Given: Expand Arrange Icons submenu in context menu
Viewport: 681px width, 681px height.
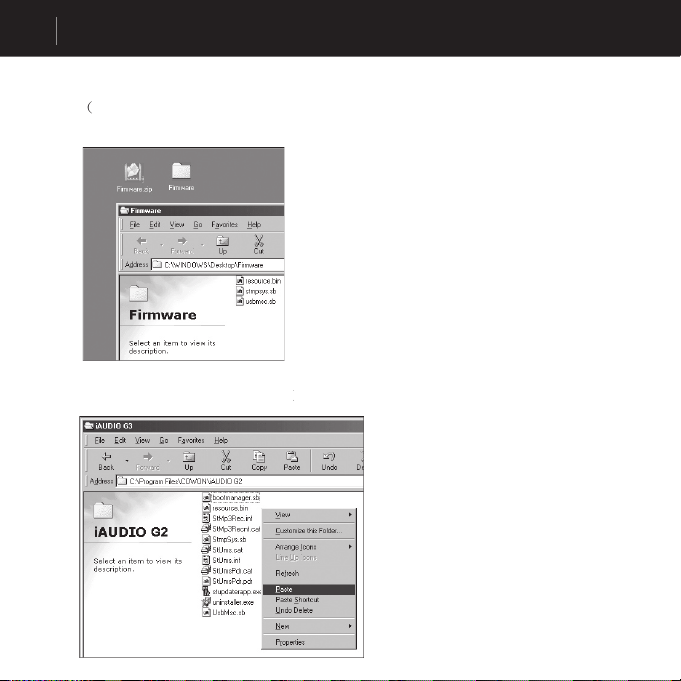Looking at the screenshot, I should [x=309, y=547].
